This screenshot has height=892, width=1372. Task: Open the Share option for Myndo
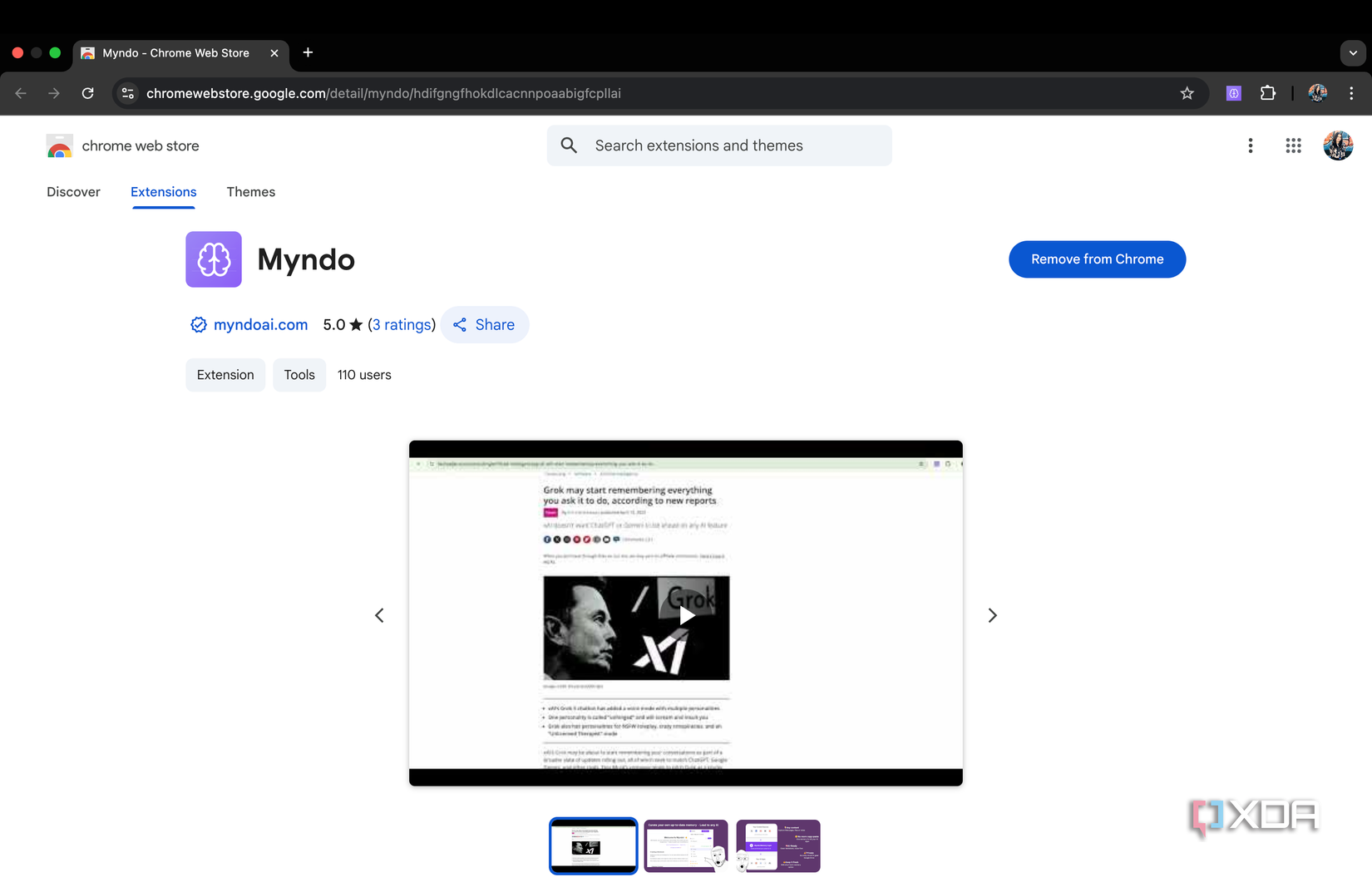(x=485, y=325)
